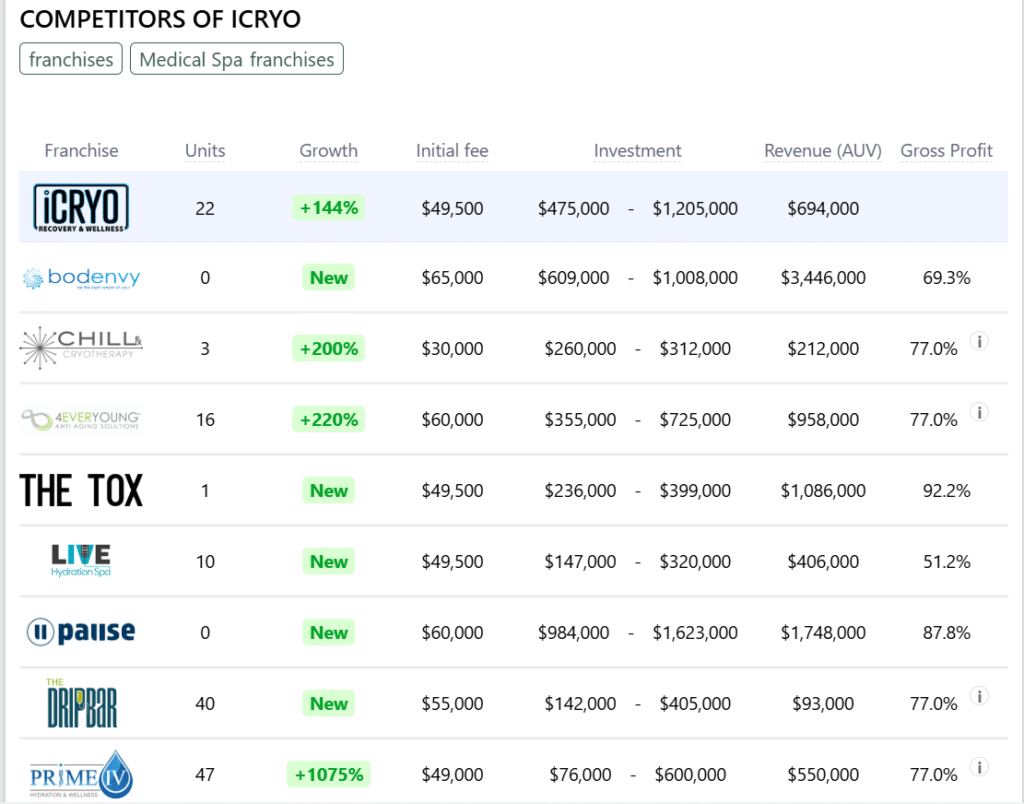This screenshot has height=804, width=1024.
Task: Sort by Gross Profit column header
Action: [x=946, y=151]
